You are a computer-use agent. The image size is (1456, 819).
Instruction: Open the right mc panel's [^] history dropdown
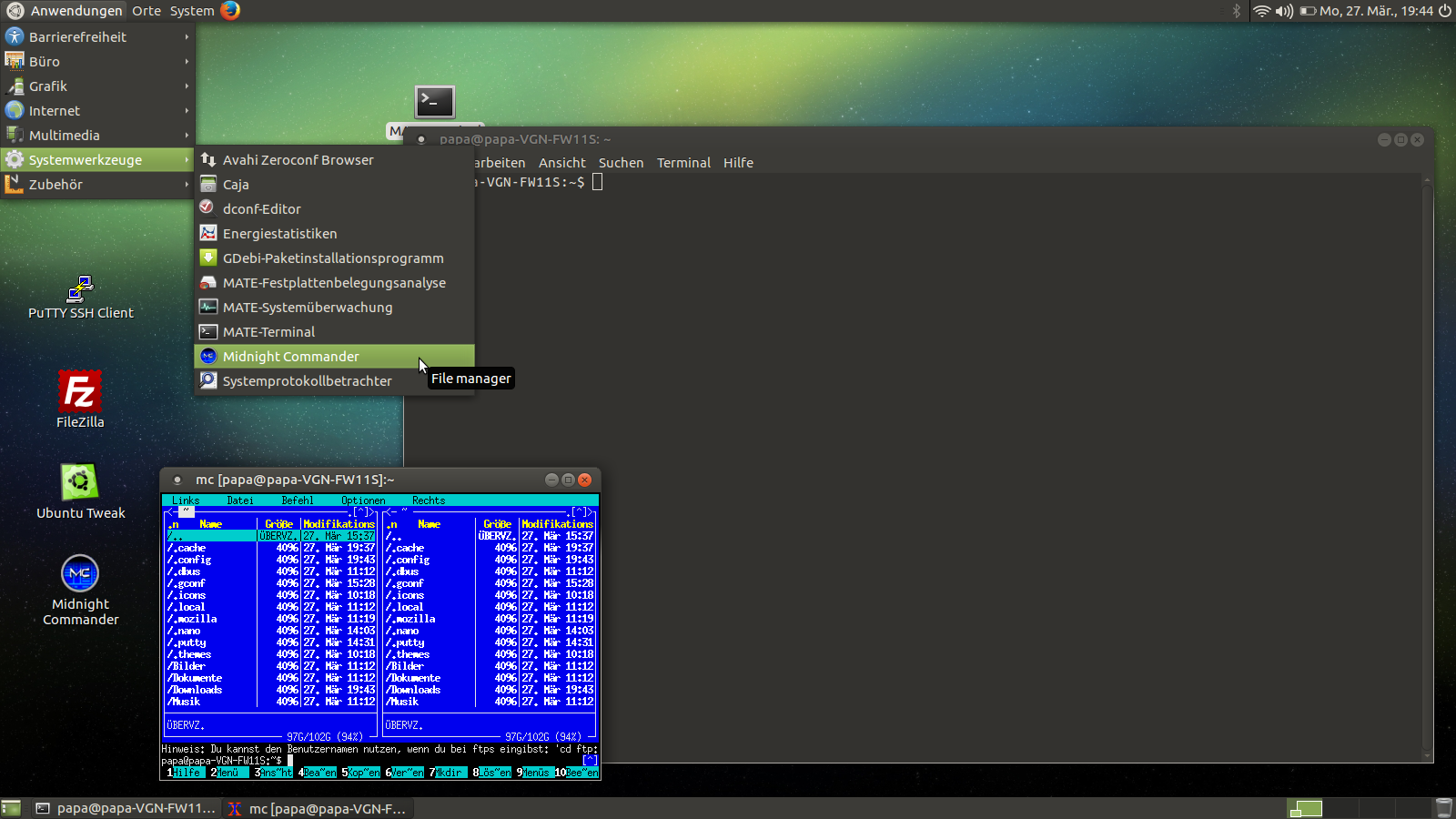(579, 512)
